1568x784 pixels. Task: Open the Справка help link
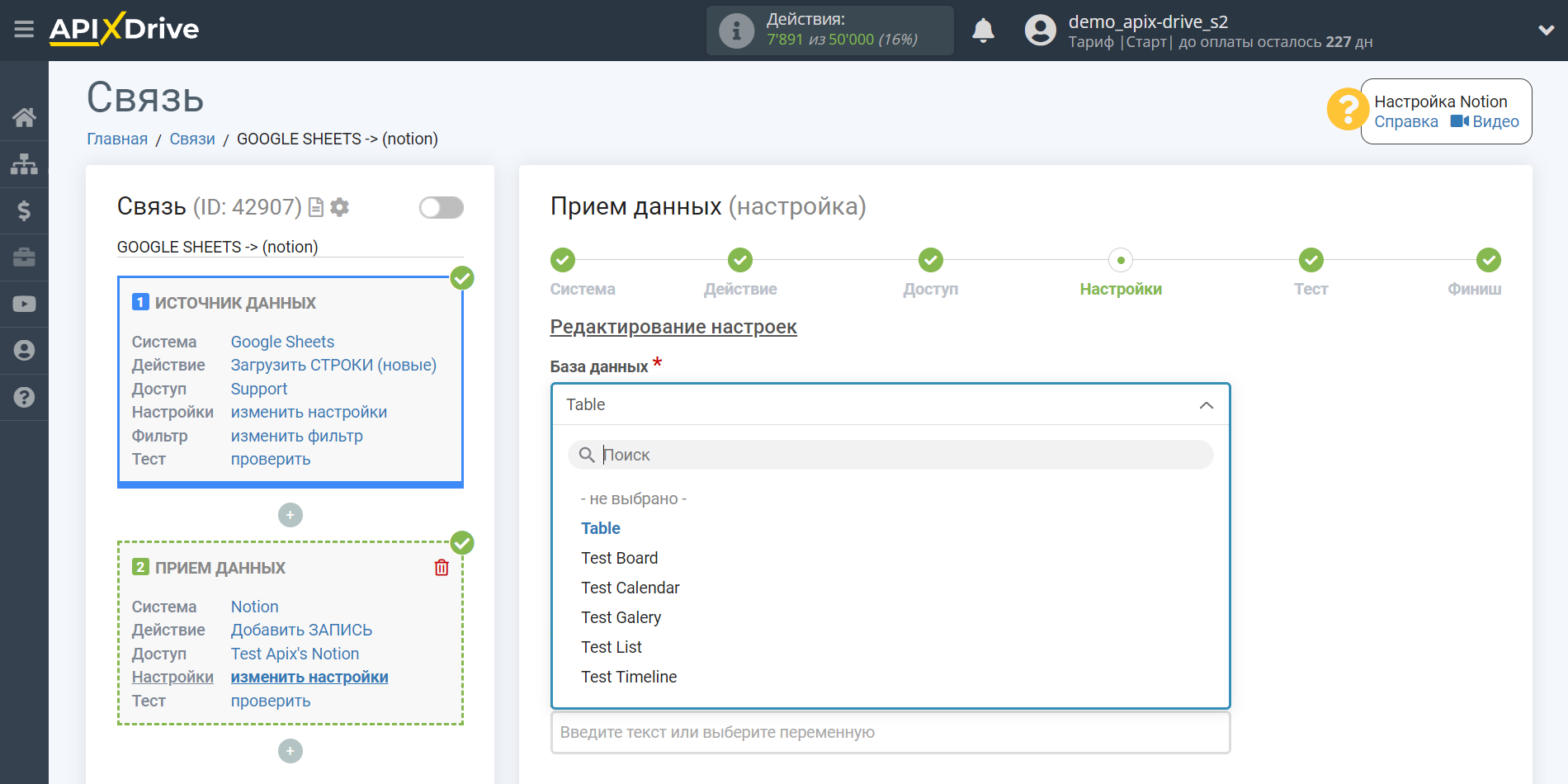click(1405, 121)
